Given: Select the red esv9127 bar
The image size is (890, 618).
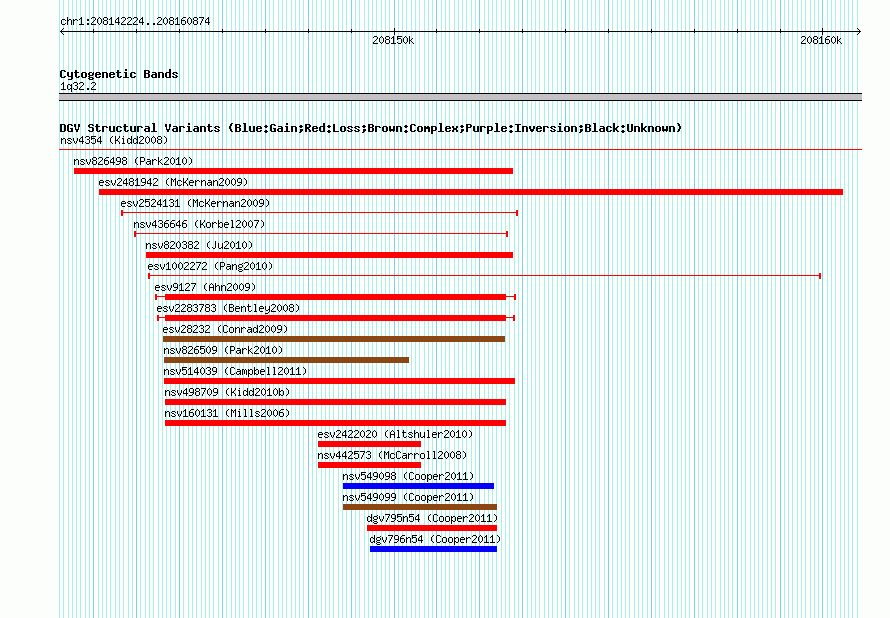Looking at the screenshot, I should 335,297.
